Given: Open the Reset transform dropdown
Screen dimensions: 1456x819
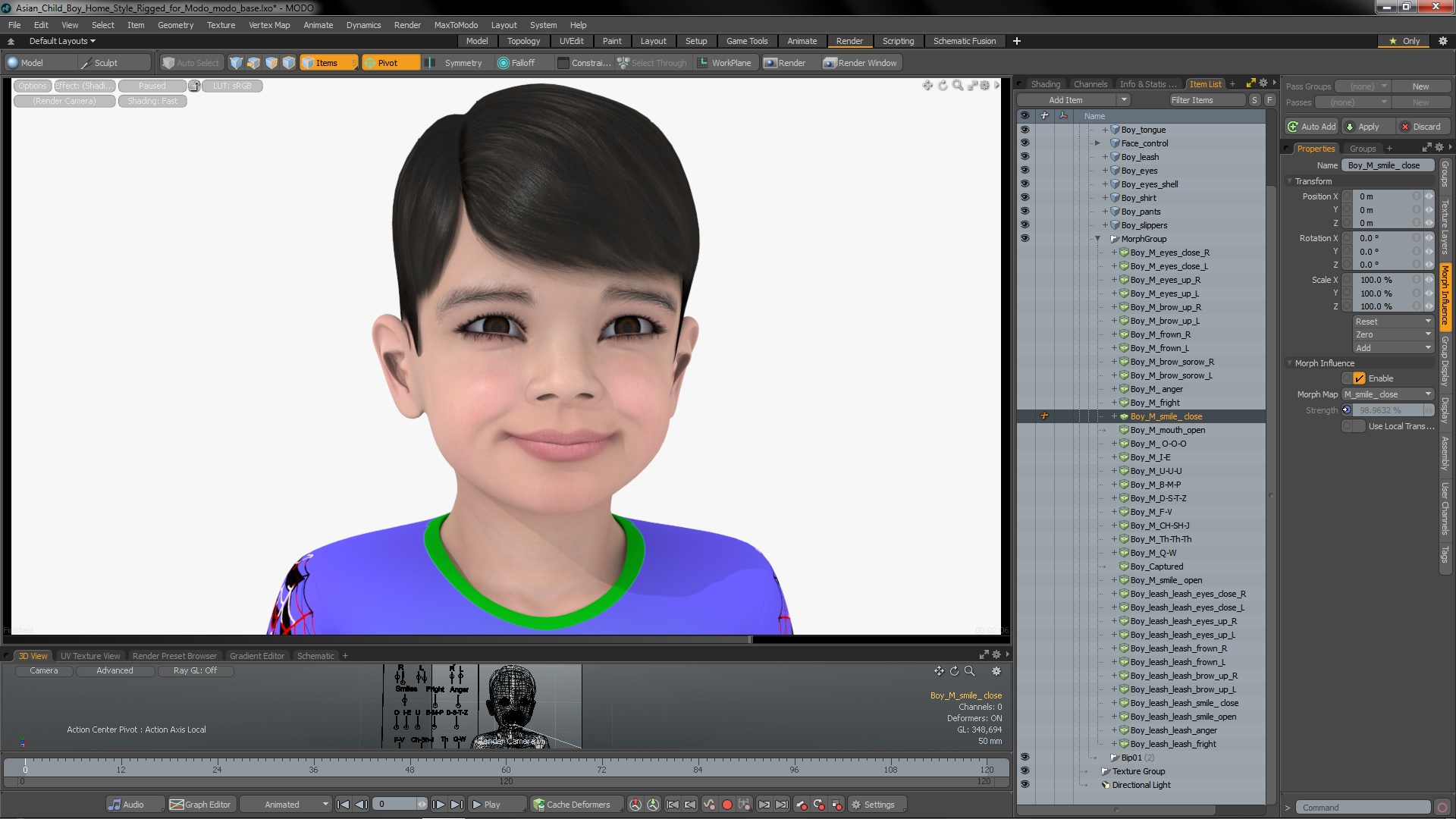Looking at the screenshot, I should pyautogui.click(x=1393, y=322).
